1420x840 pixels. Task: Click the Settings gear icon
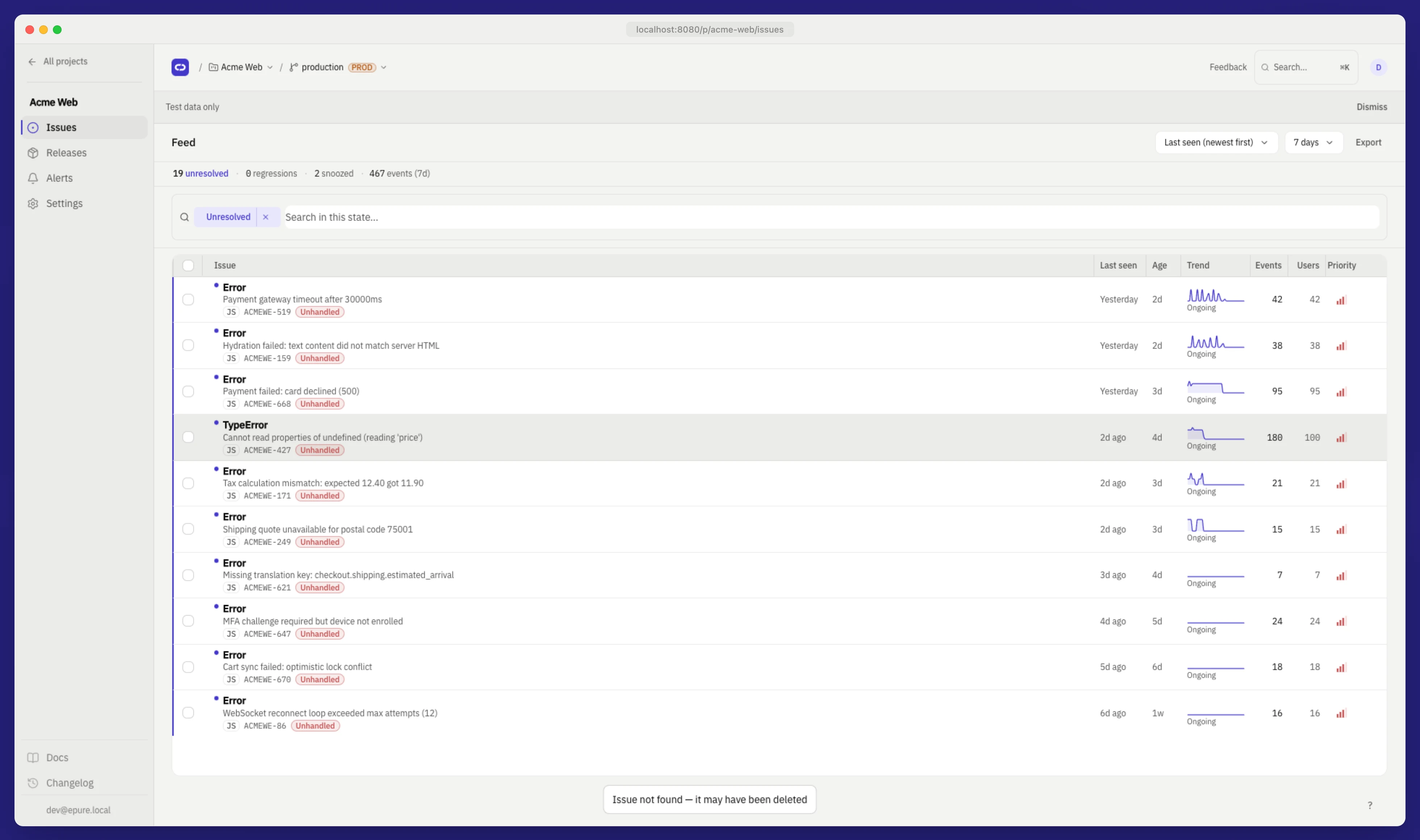[x=33, y=204]
